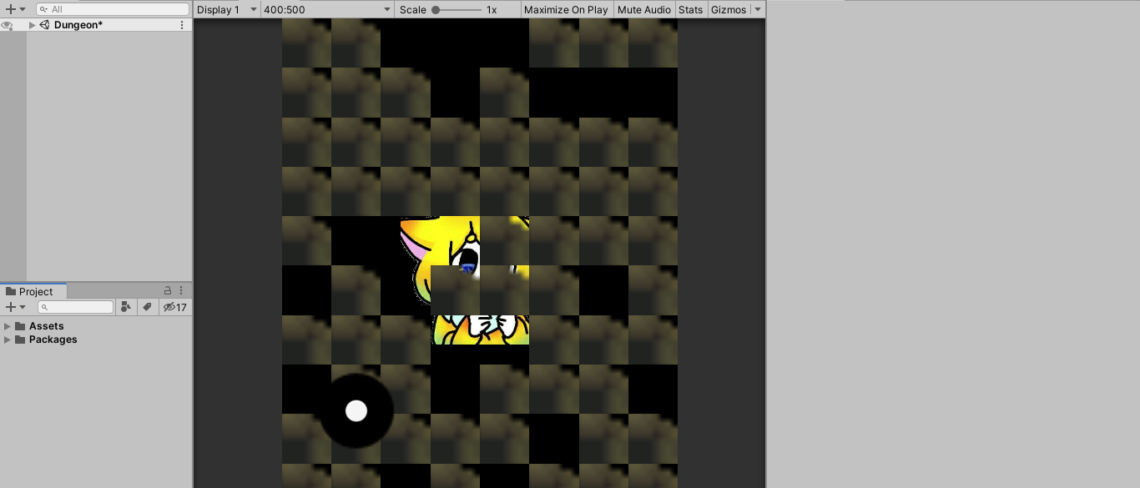Toggle Dungeon scene visibility eye icon
Image resolution: width=1140 pixels, height=488 pixels.
pos(7,25)
